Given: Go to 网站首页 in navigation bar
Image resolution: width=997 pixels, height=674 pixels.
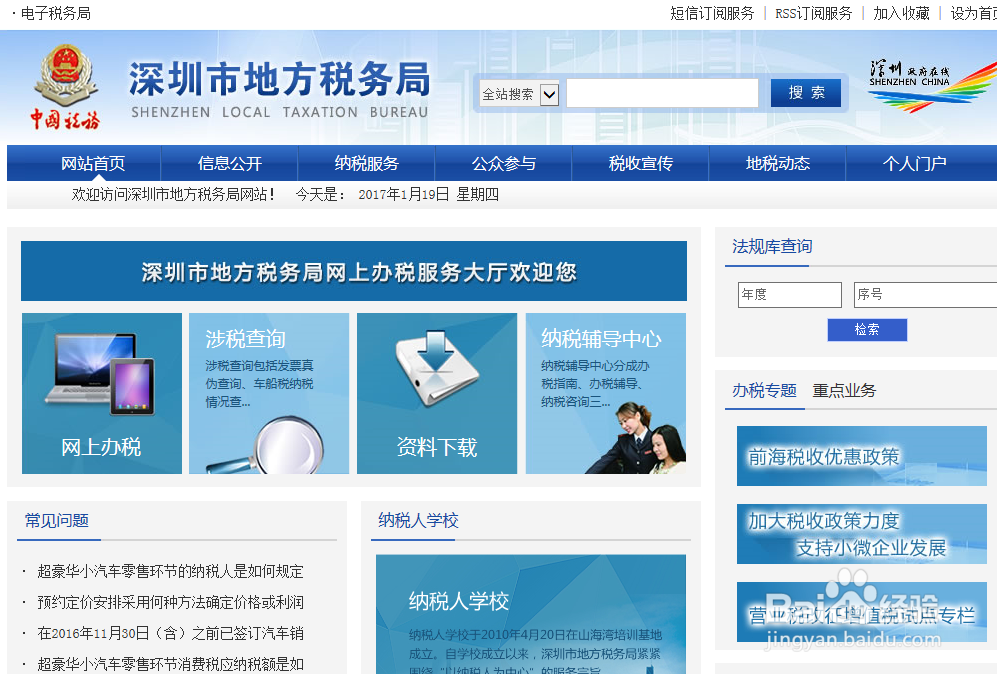Looking at the screenshot, I should 93,163.
